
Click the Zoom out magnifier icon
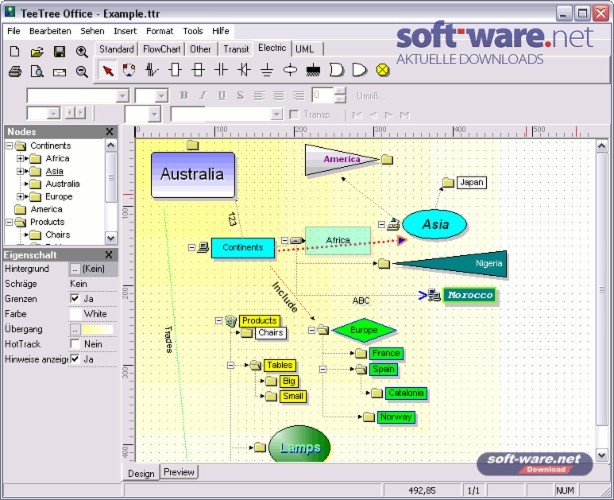pos(81,72)
